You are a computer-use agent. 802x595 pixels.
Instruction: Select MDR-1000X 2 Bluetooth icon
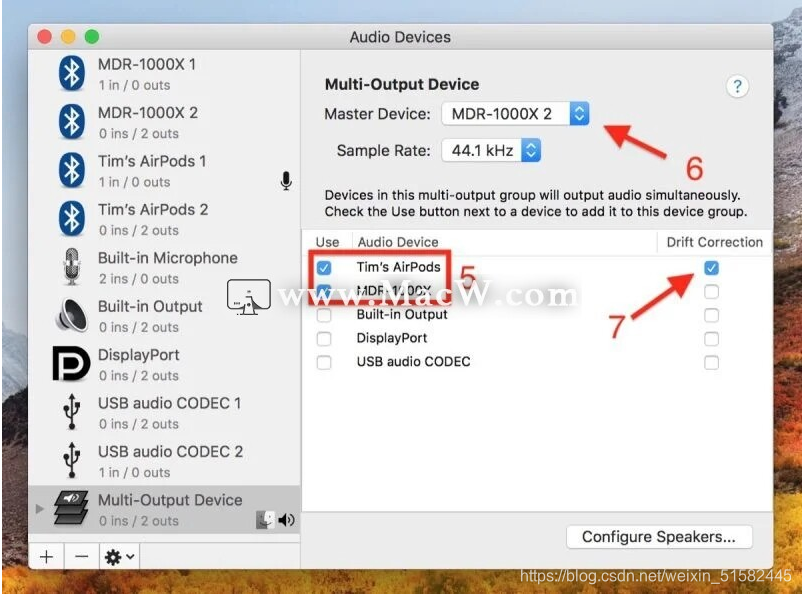72,122
